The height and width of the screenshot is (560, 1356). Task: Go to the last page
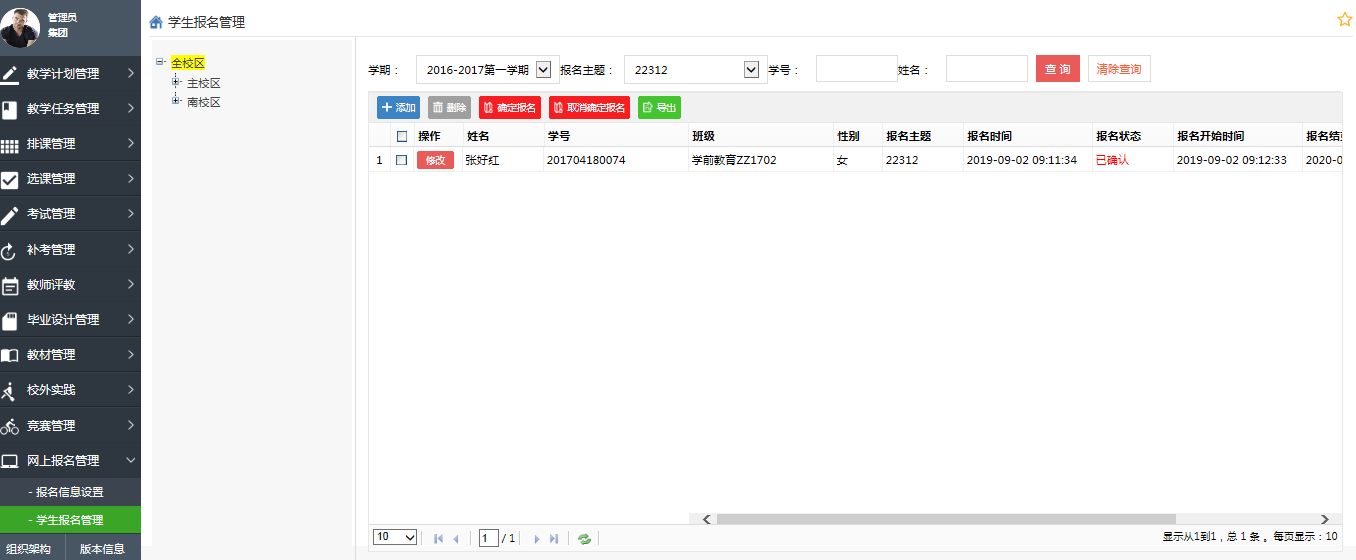click(x=554, y=538)
